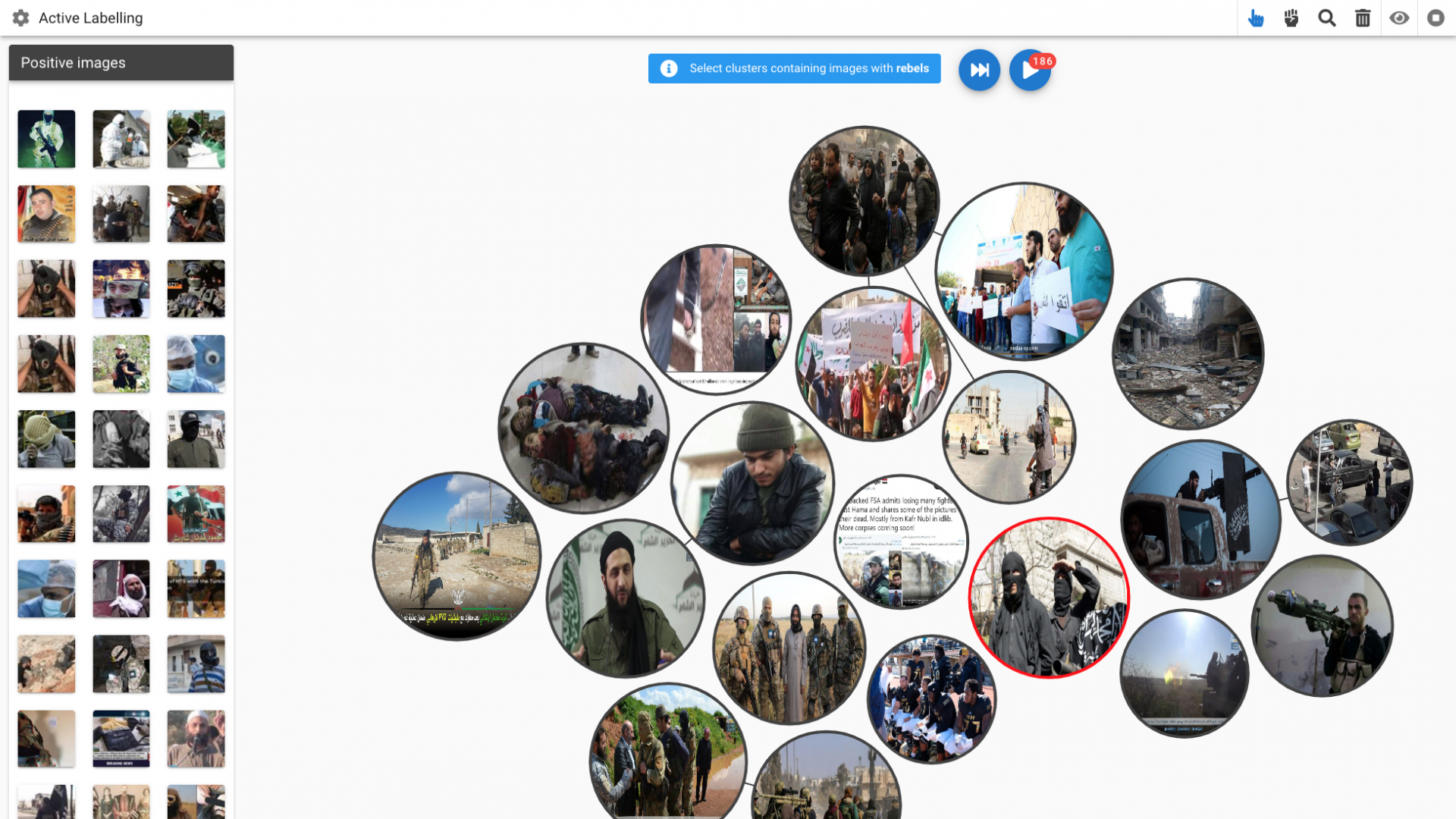Click the trash delete icon

pyautogui.click(x=1363, y=18)
